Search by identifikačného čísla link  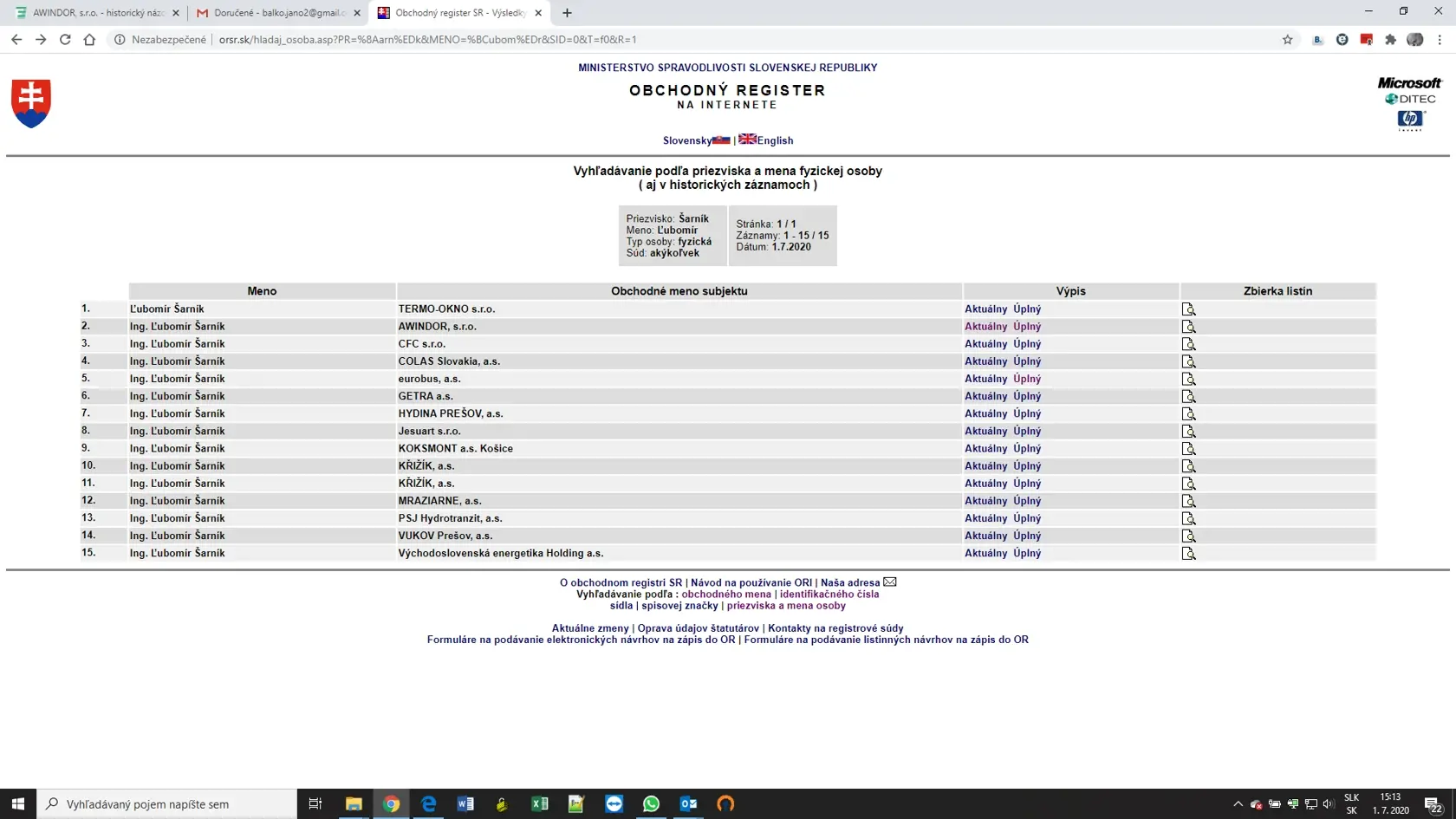tap(829, 595)
